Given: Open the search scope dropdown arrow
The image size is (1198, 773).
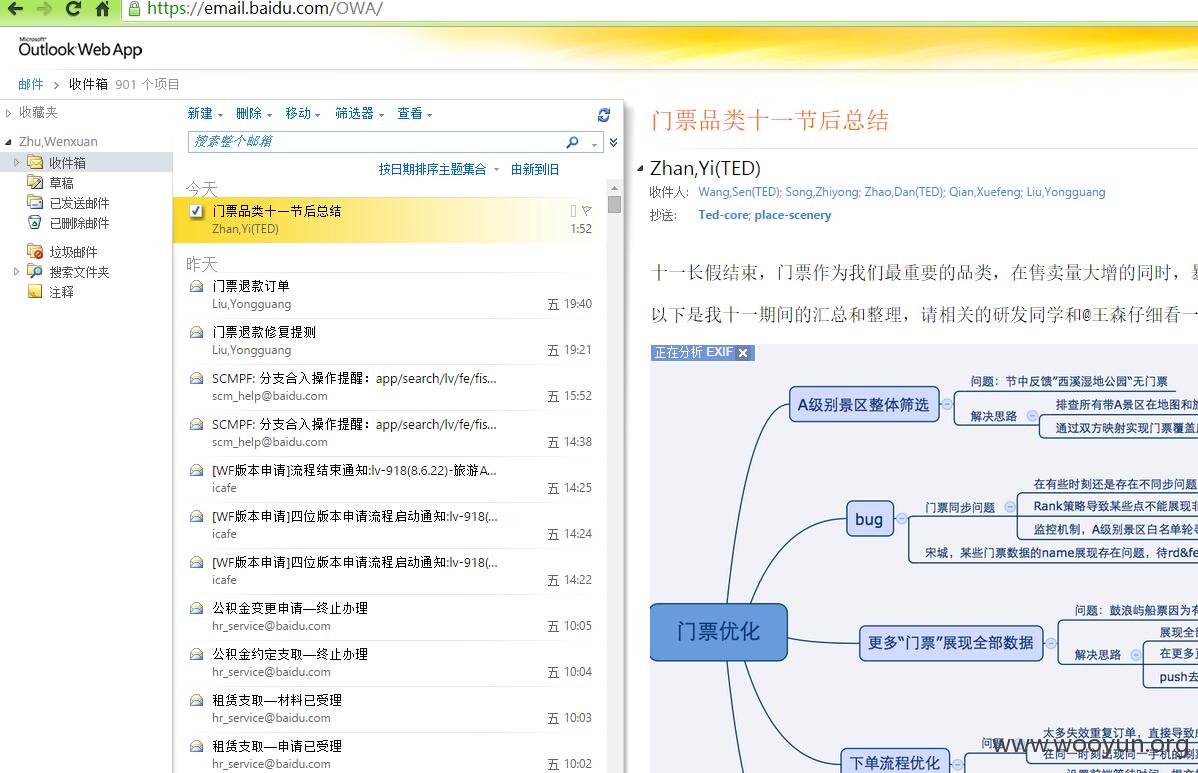Looking at the screenshot, I should pyautogui.click(x=594, y=143).
